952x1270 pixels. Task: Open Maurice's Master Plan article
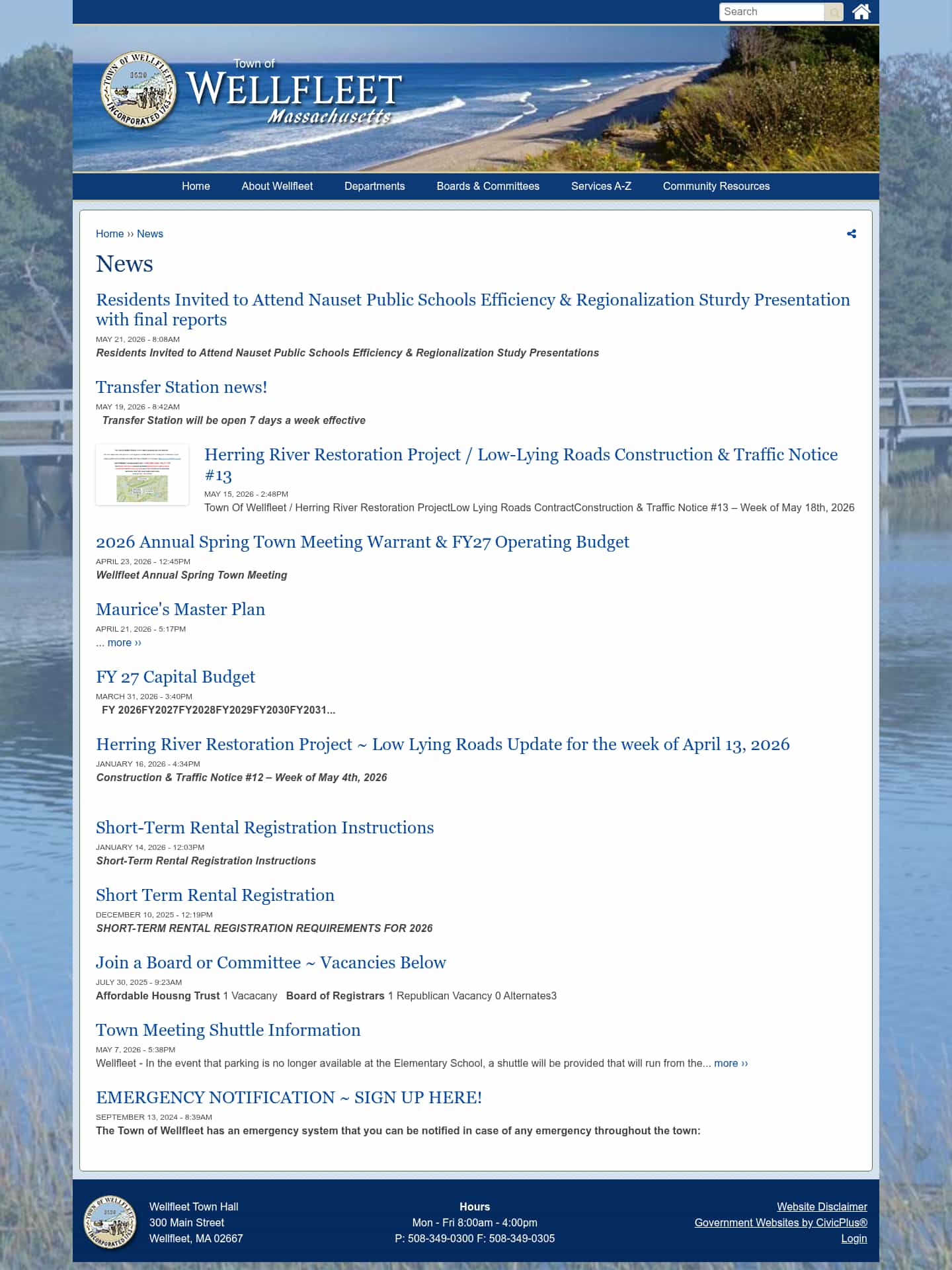(180, 609)
